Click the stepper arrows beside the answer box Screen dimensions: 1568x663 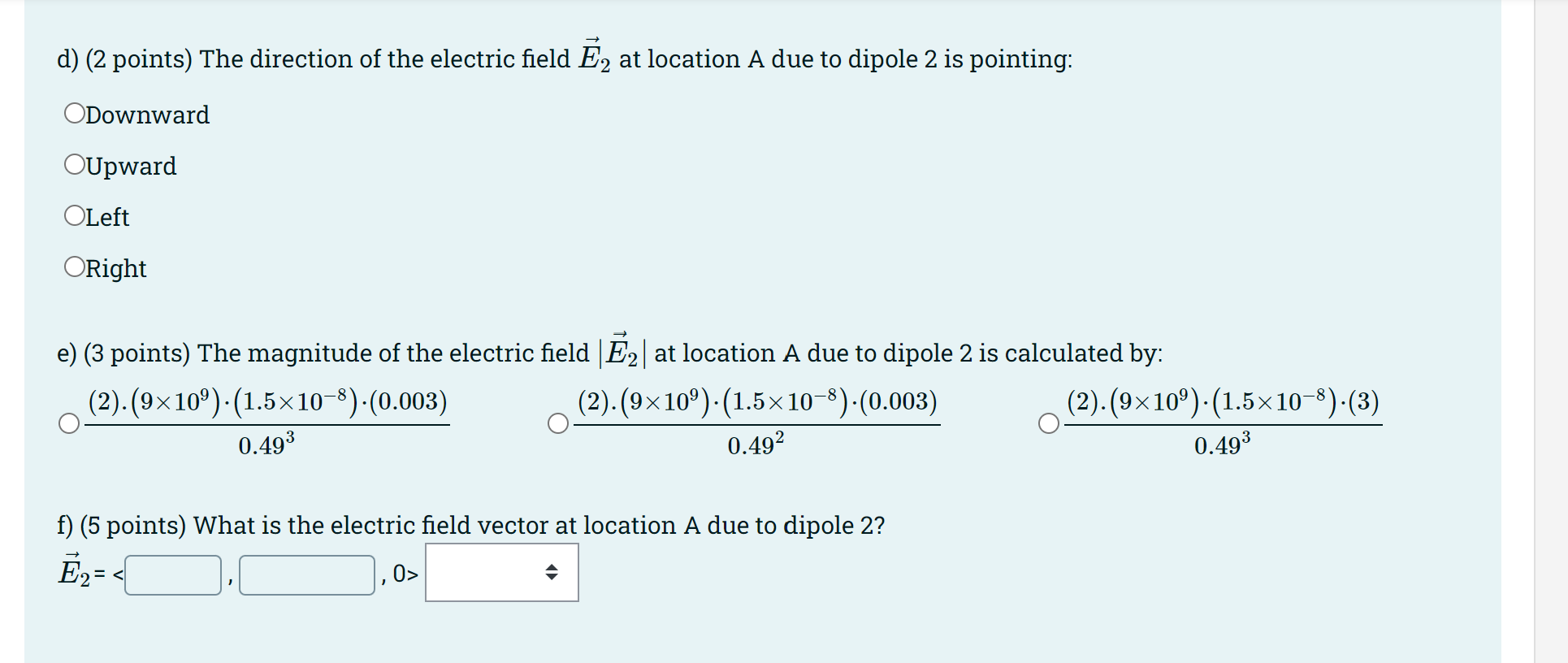(551, 573)
